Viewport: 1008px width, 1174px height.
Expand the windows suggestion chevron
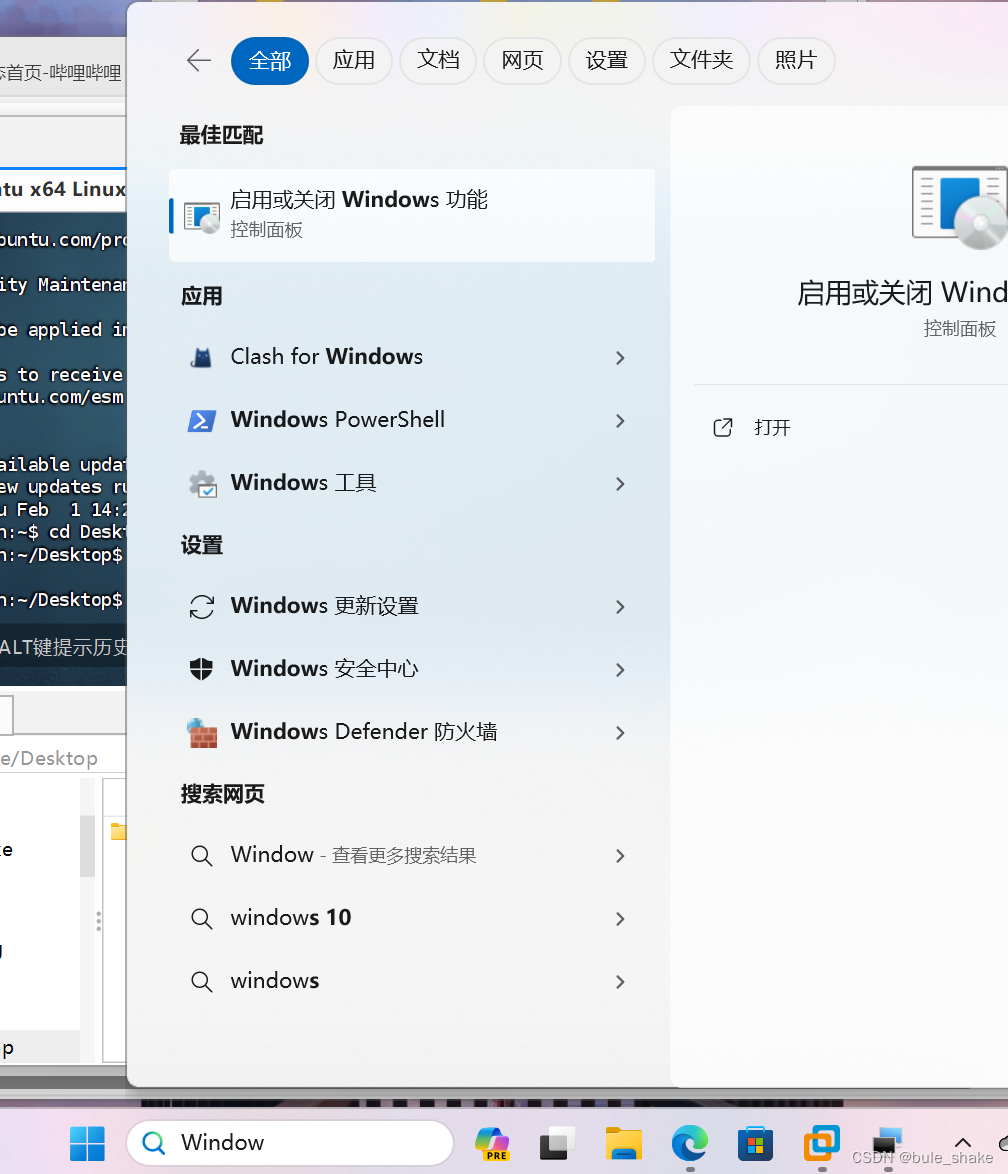coord(620,982)
